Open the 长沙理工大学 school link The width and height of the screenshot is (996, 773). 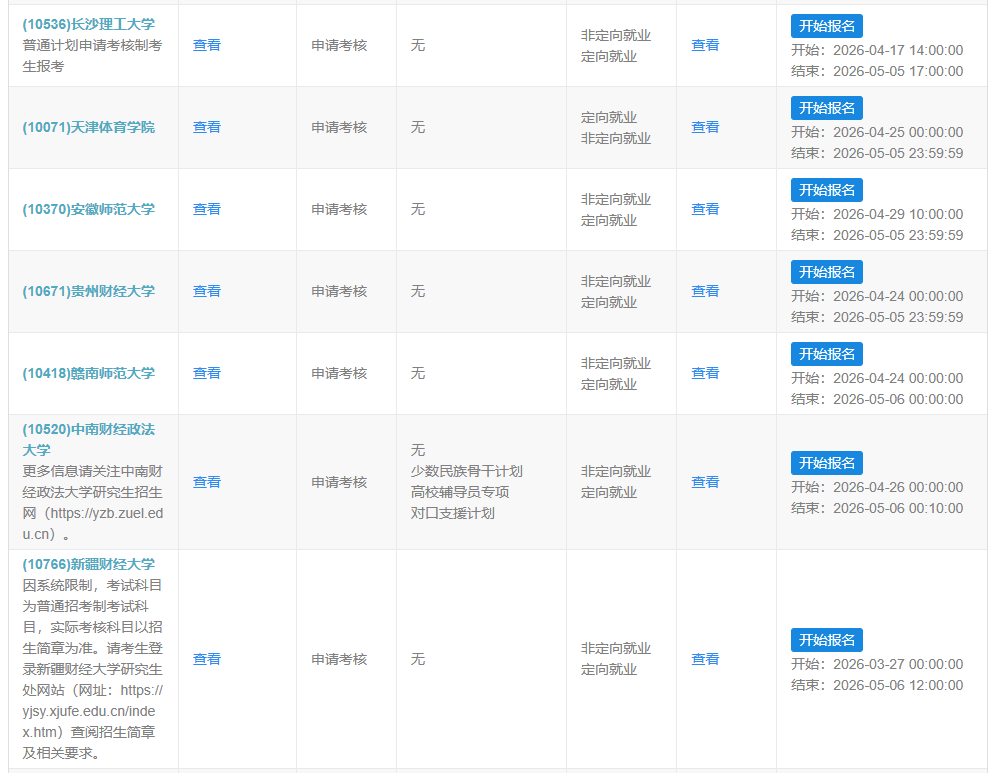click(88, 24)
